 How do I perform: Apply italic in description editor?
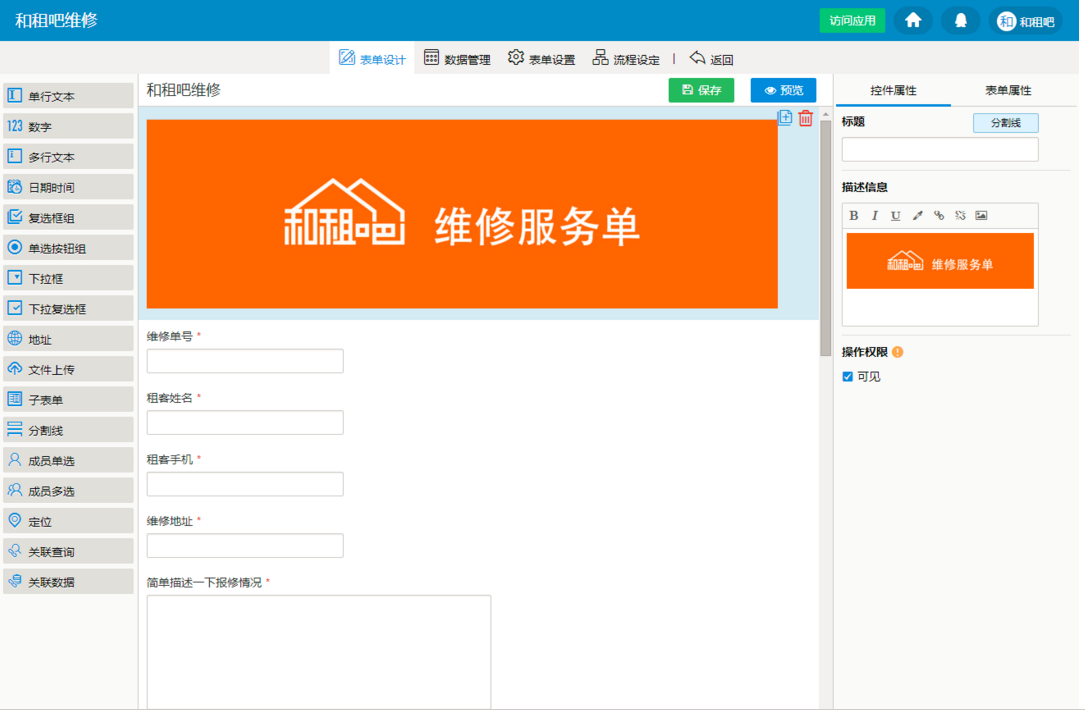(x=875, y=216)
